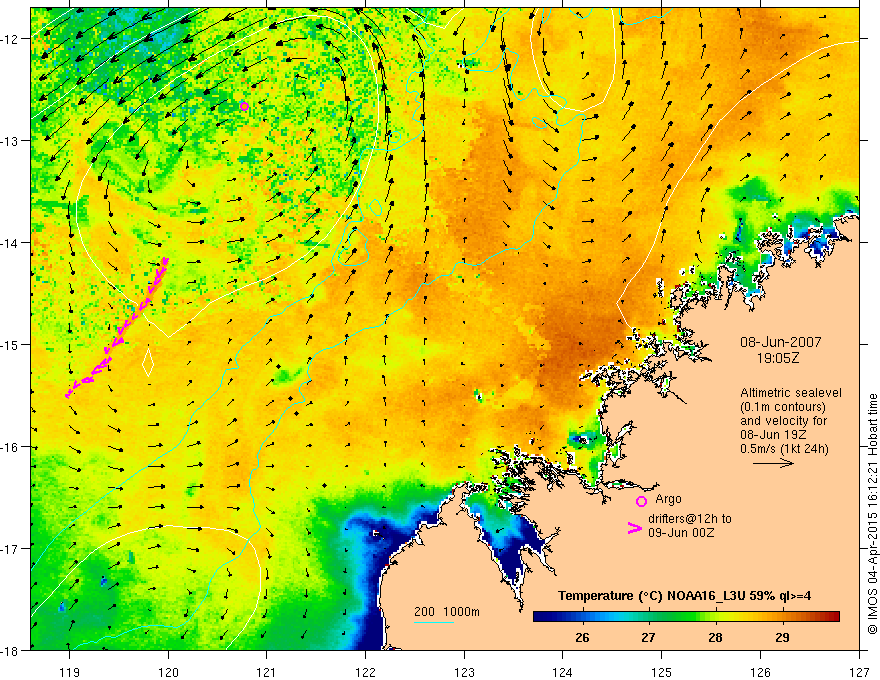The height and width of the screenshot is (680, 880).
Task: Click the longitude 122 axis label
Action: click(x=365, y=672)
